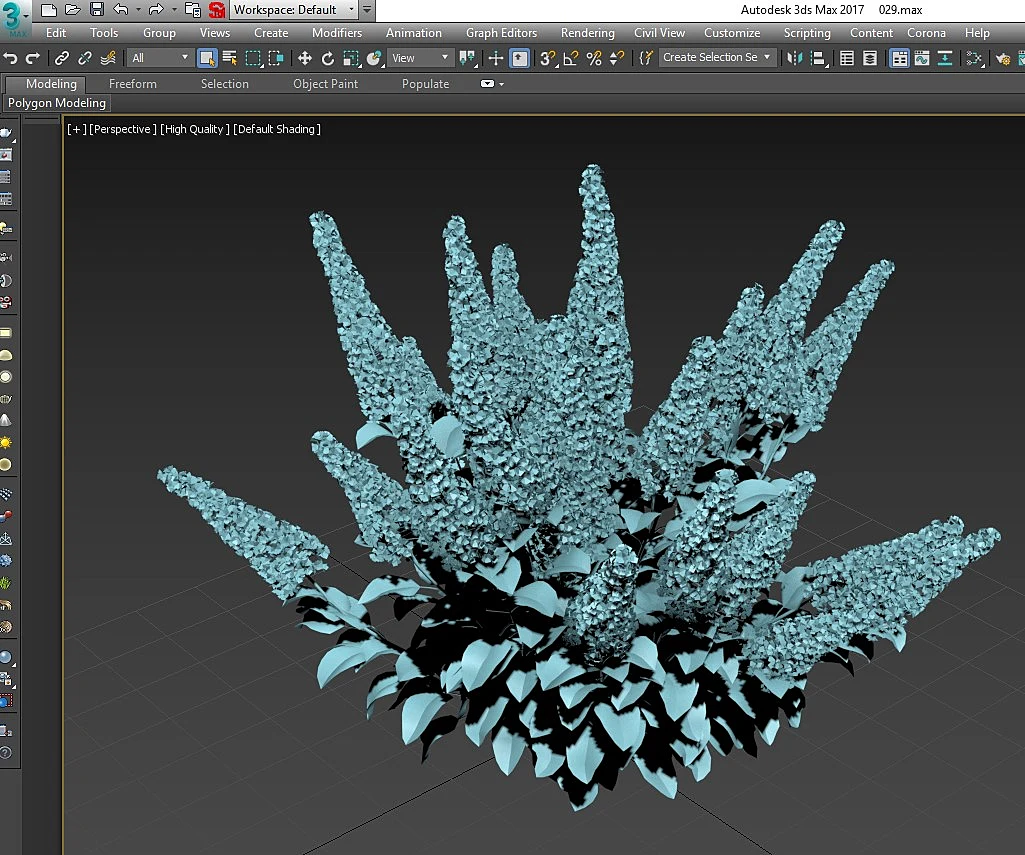1025x855 pixels.
Task: Click the Bind to Space Warp tool
Action: click(x=109, y=58)
